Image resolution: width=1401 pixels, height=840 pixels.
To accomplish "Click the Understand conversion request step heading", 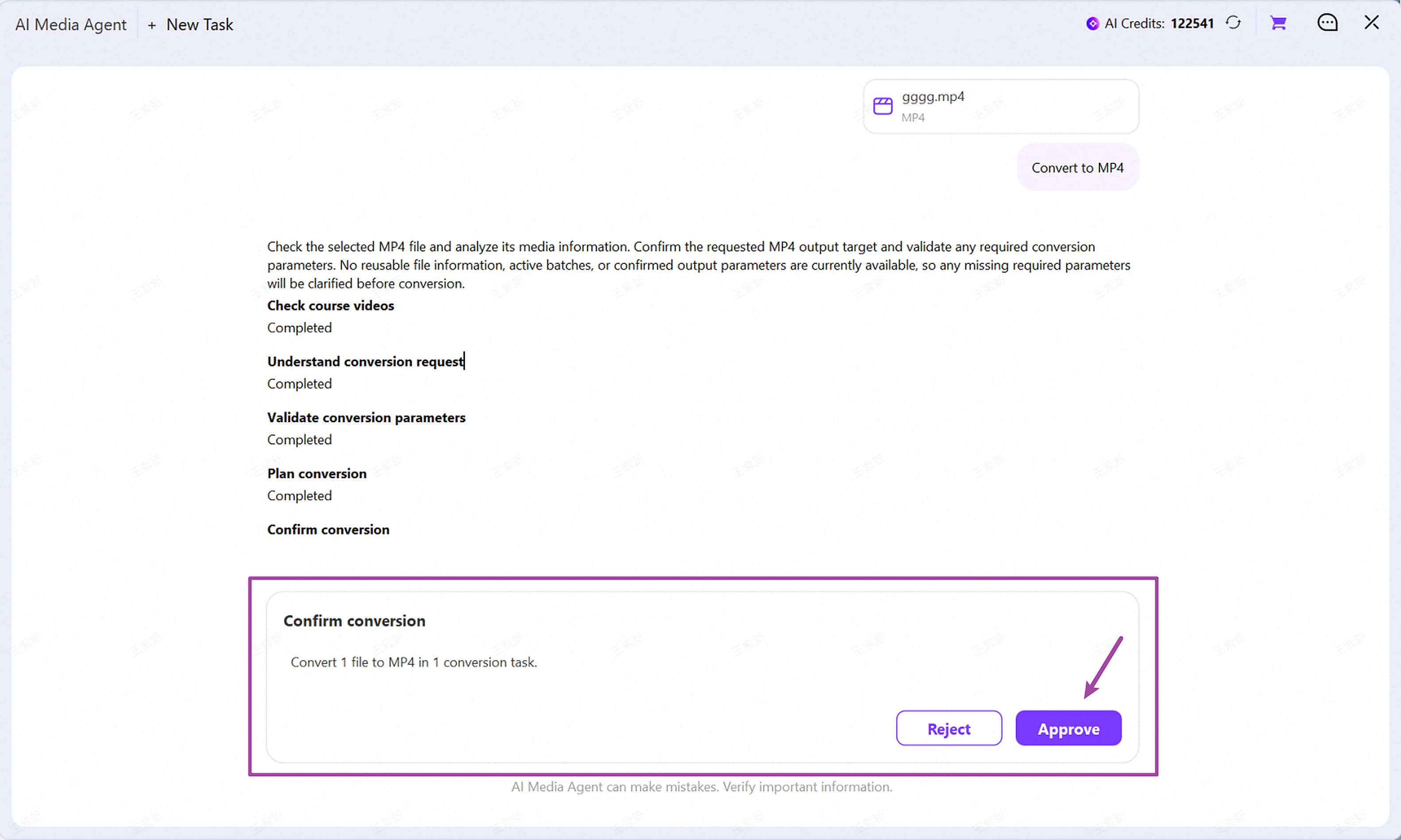I will 365,362.
